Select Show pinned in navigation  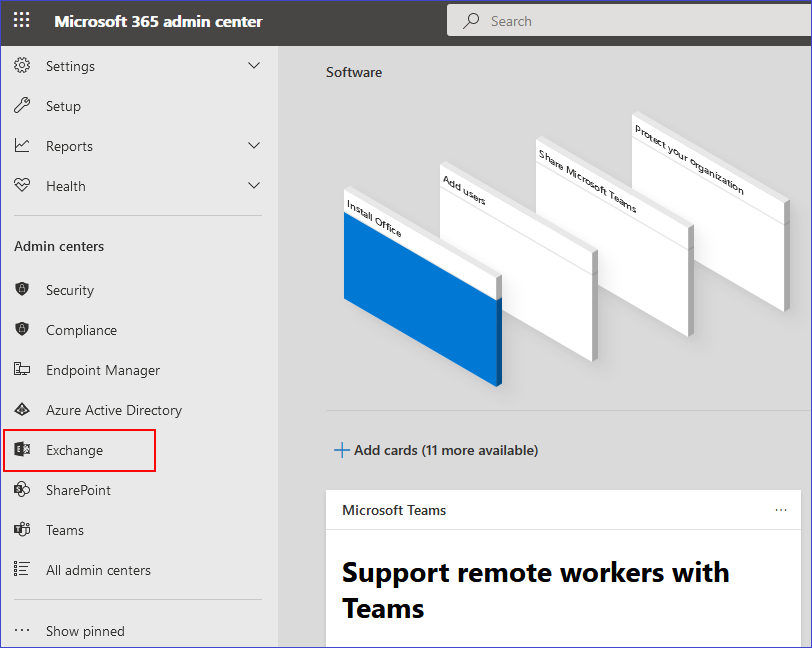click(x=85, y=631)
